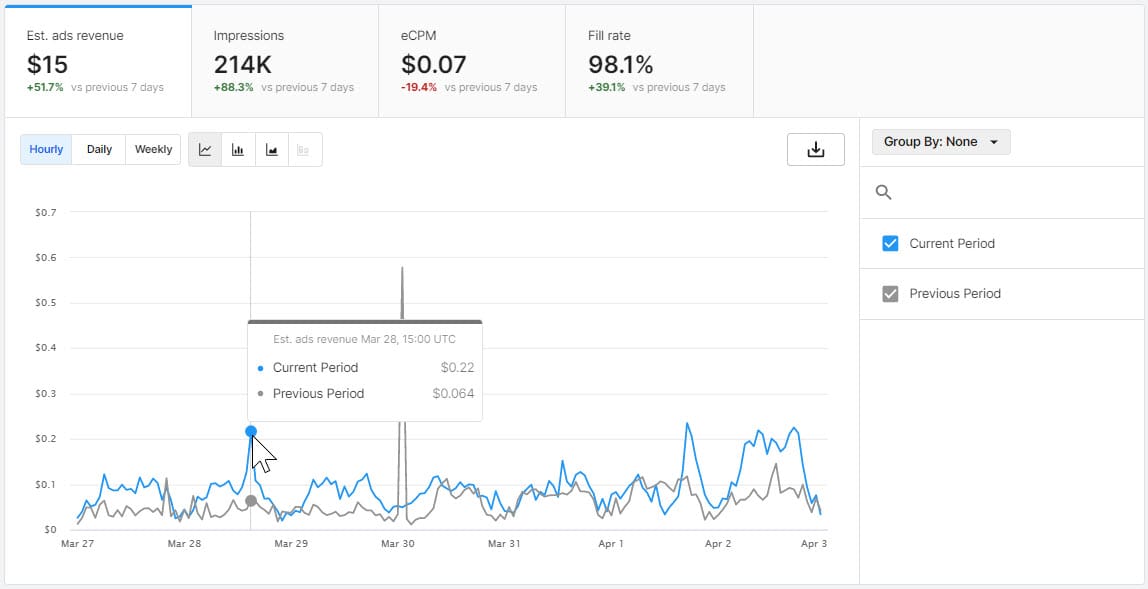Switch to Weekly granularity
The image size is (1148, 589).
153,150
